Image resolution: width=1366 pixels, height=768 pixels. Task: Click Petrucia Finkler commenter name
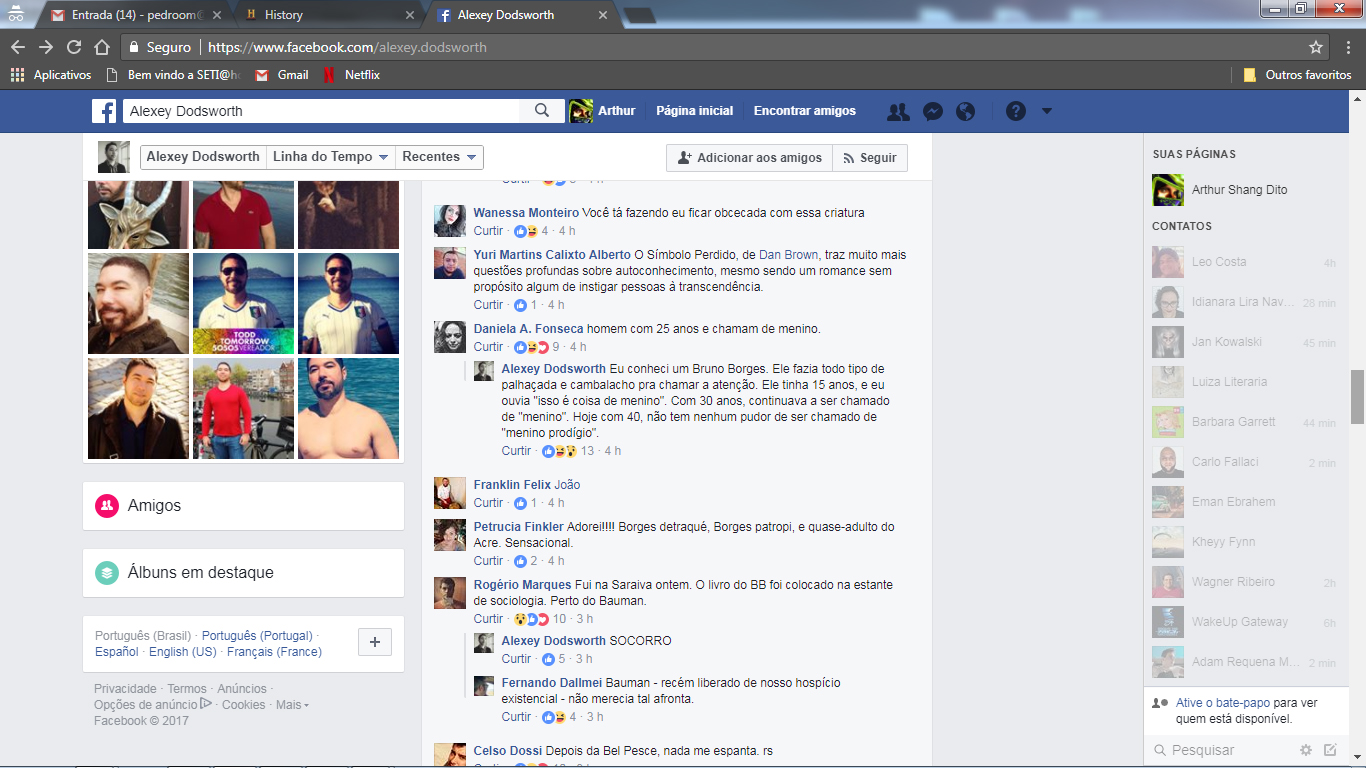[518, 527]
